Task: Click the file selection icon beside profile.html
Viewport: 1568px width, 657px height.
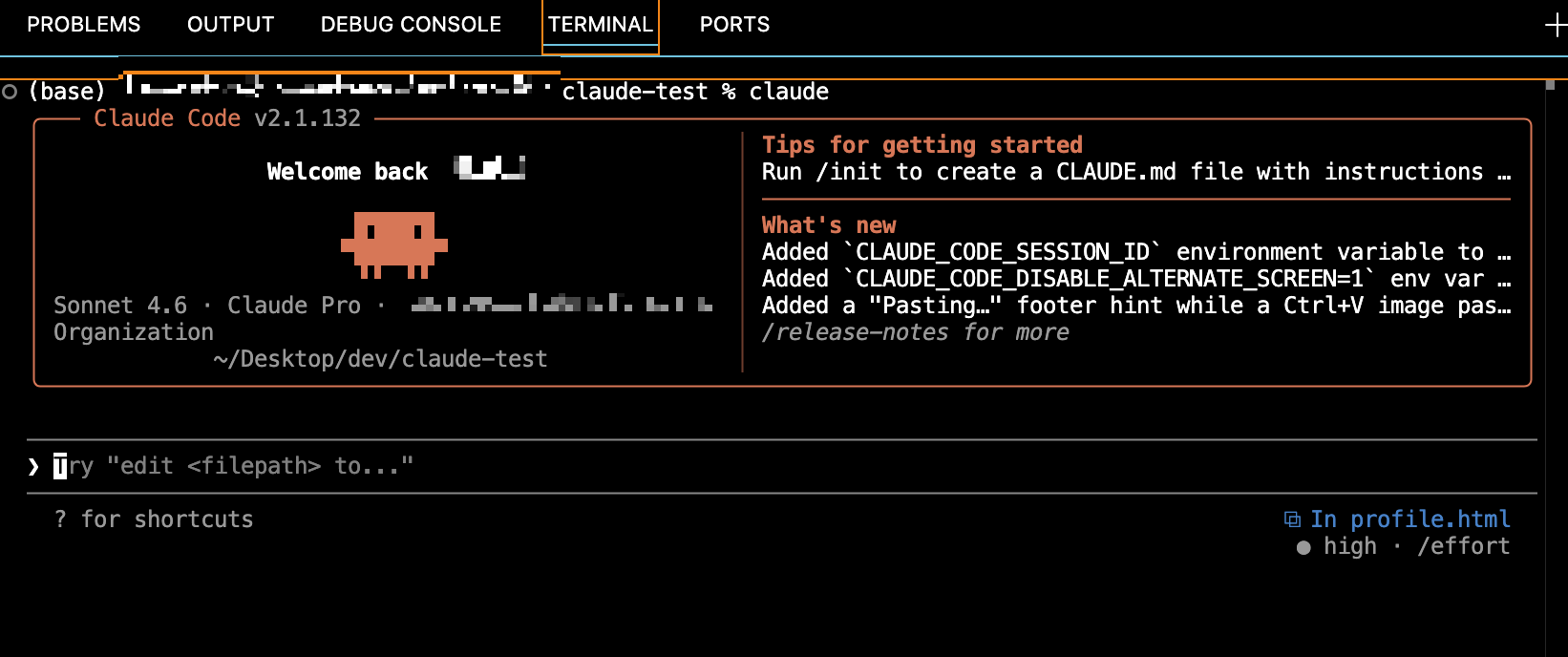Action: click(1292, 519)
